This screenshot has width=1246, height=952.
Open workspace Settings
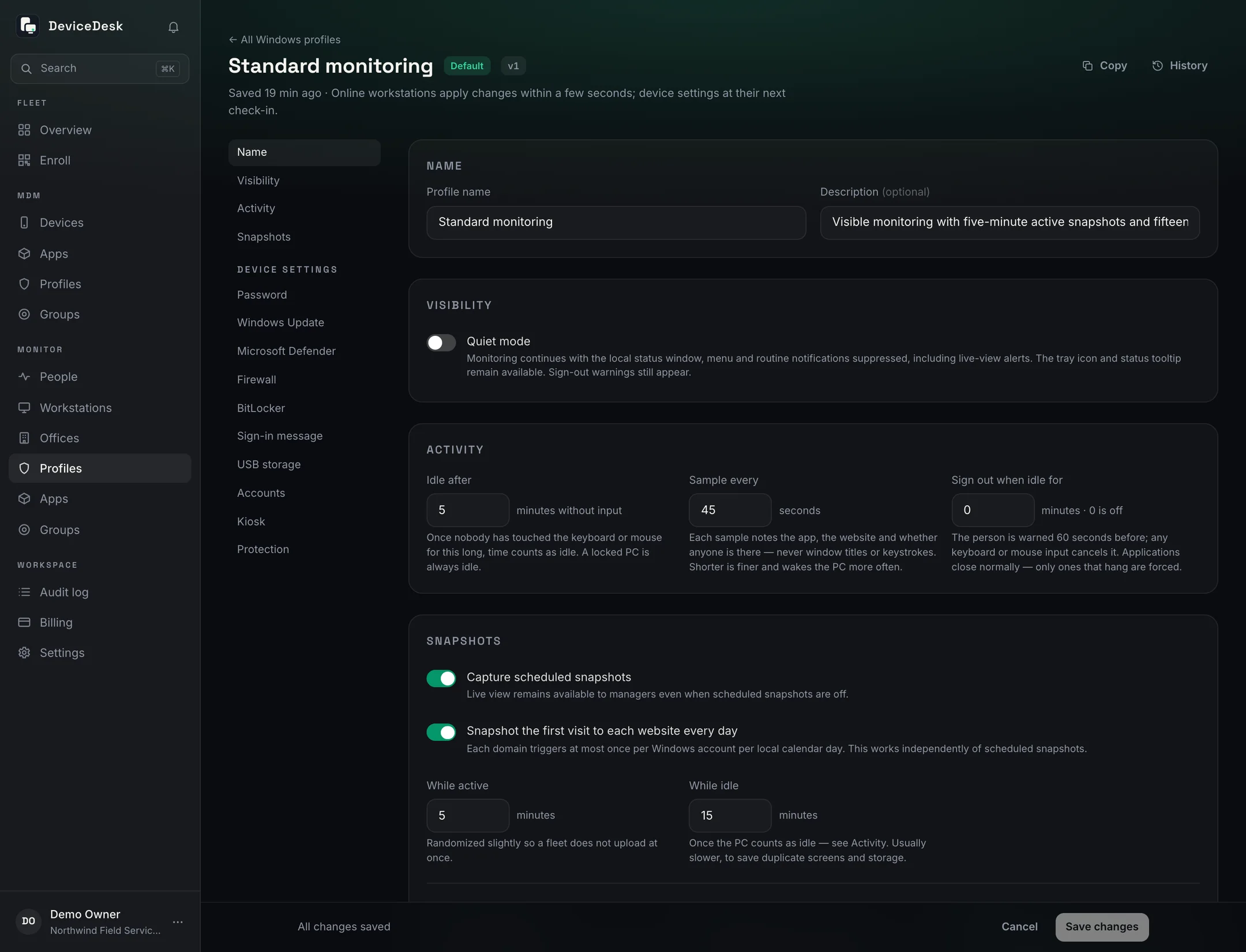(100, 653)
